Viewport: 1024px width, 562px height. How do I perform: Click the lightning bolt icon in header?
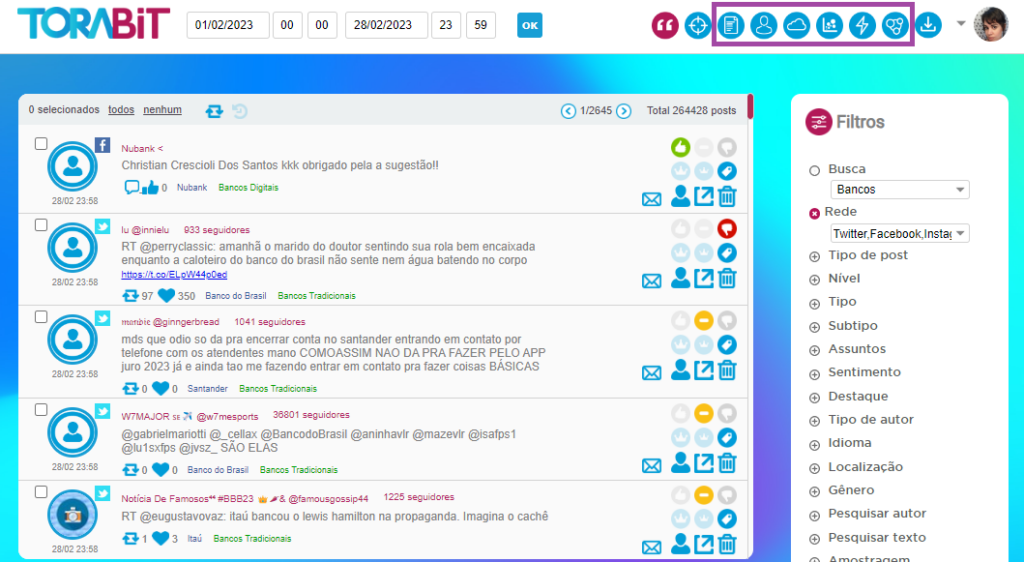coord(862,26)
